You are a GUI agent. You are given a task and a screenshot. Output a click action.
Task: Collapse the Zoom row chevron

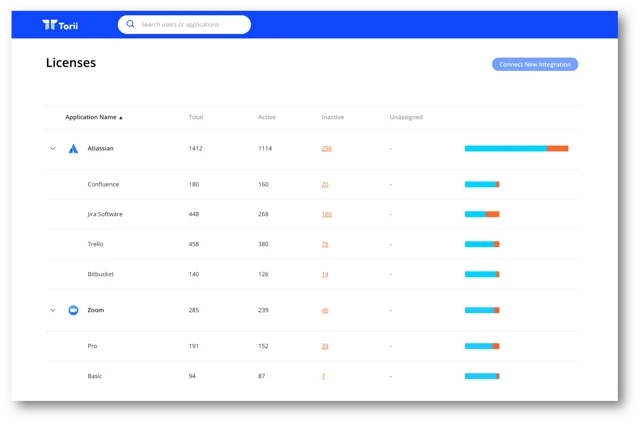point(53,310)
